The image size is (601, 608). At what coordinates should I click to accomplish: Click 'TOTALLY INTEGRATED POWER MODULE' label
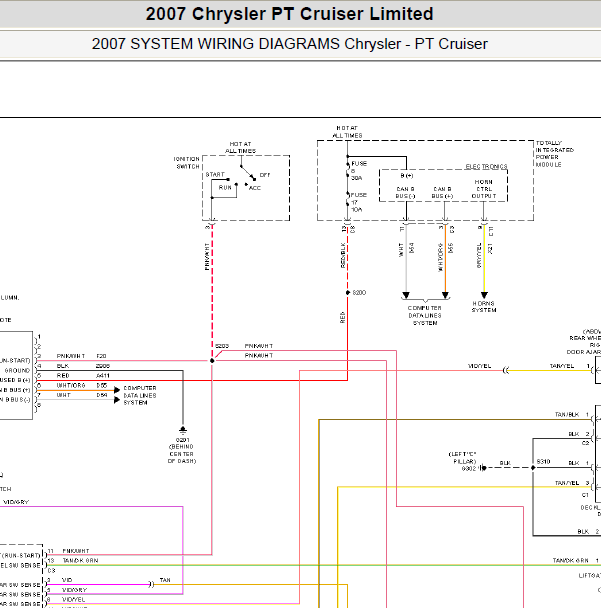tap(554, 154)
